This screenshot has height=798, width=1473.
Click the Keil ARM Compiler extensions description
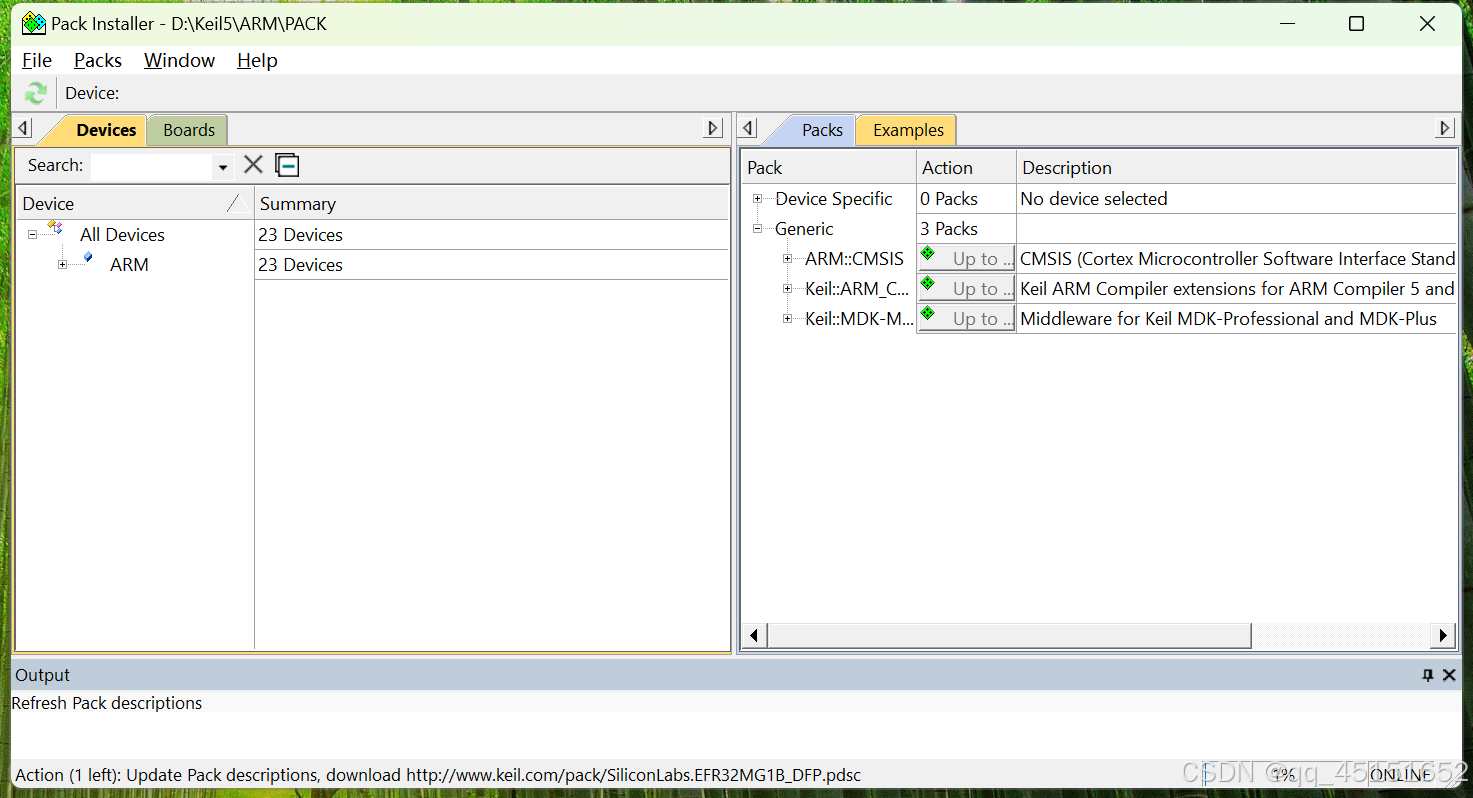(1237, 289)
